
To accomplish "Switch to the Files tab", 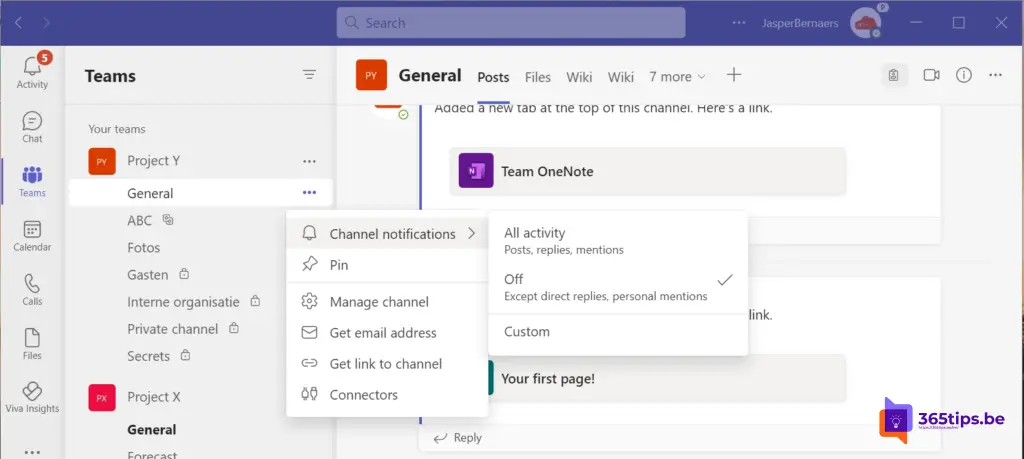I will click(537, 77).
